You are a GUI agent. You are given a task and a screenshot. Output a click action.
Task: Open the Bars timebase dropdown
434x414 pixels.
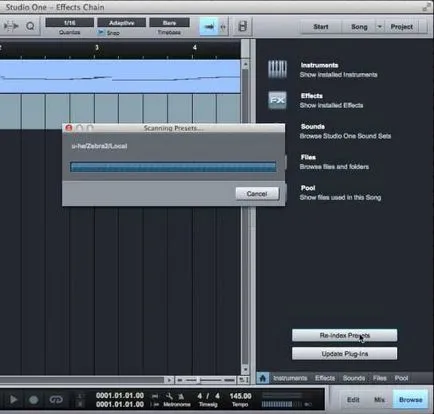169,23
